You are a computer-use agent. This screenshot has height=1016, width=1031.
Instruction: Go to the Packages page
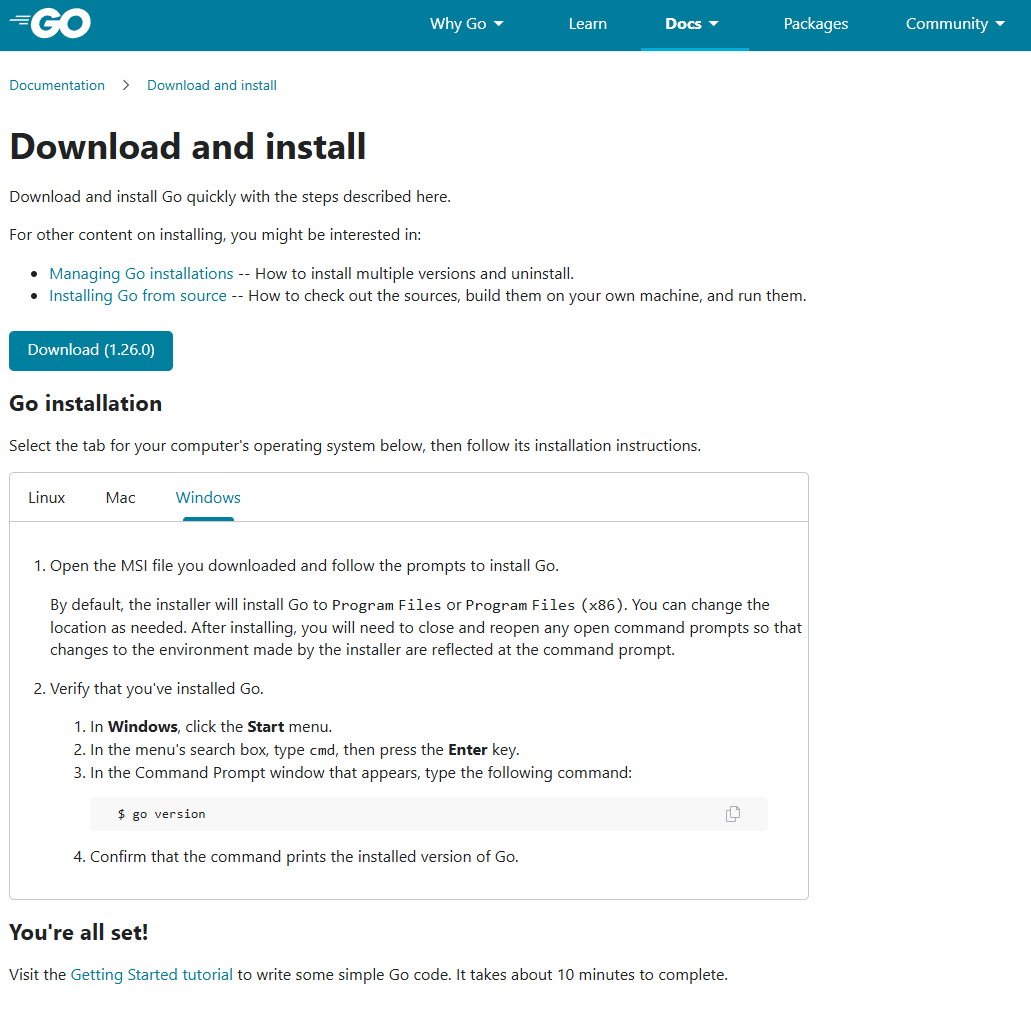pos(815,24)
